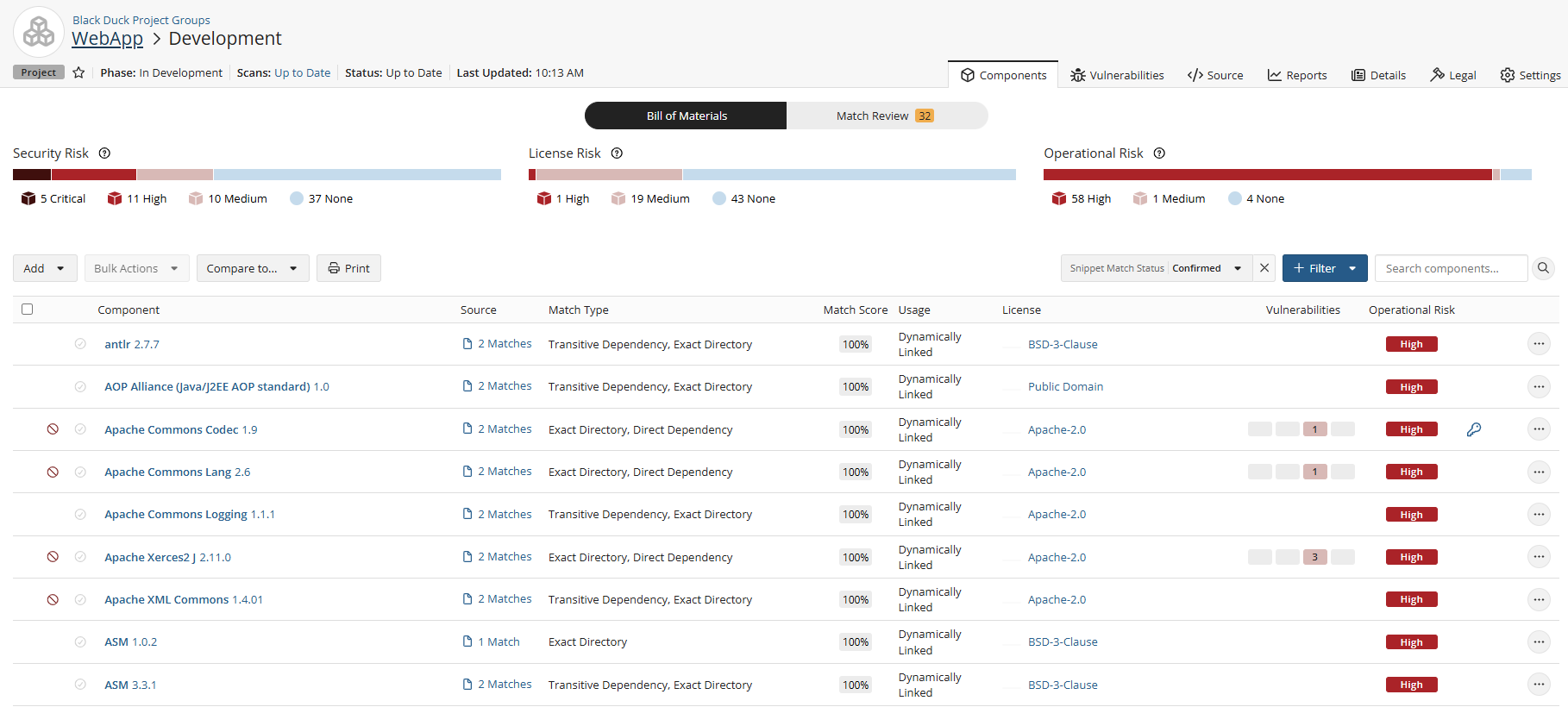Click the Black Duck project group logo icon
The width and height of the screenshot is (1568, 707).
pos(39,32)
